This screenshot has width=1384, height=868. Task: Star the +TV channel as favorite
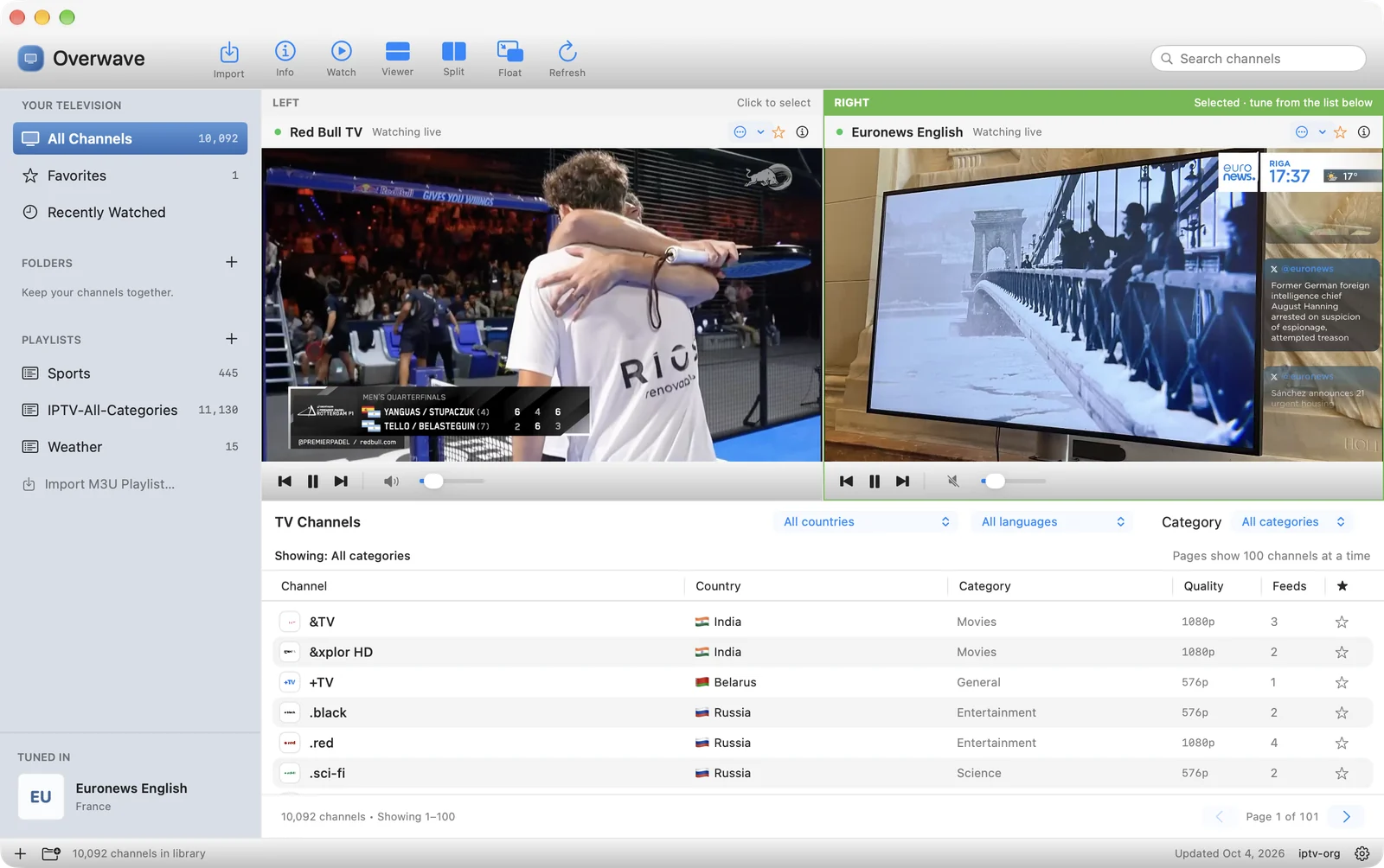1342,682
